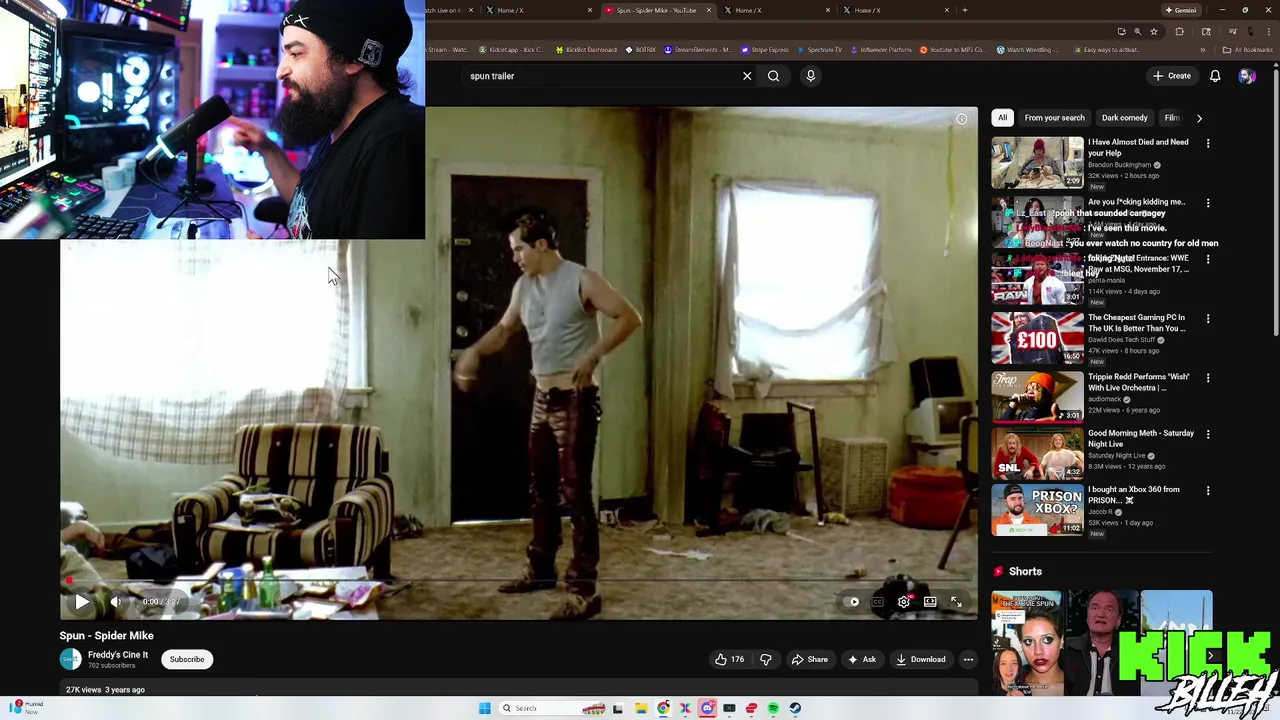Open the Extensions puzzle icon
Viewport: 1280px width, 720px height.
(x=1179, y=32)
